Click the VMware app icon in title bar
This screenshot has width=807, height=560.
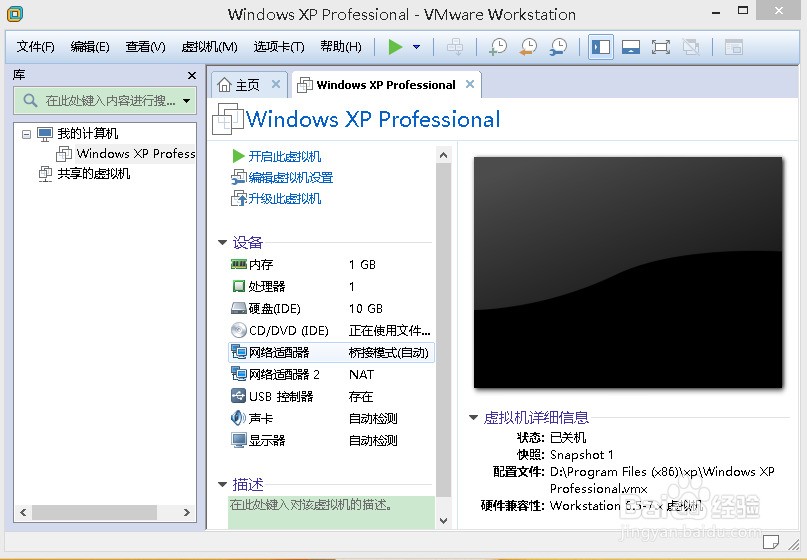pos(15,14)
